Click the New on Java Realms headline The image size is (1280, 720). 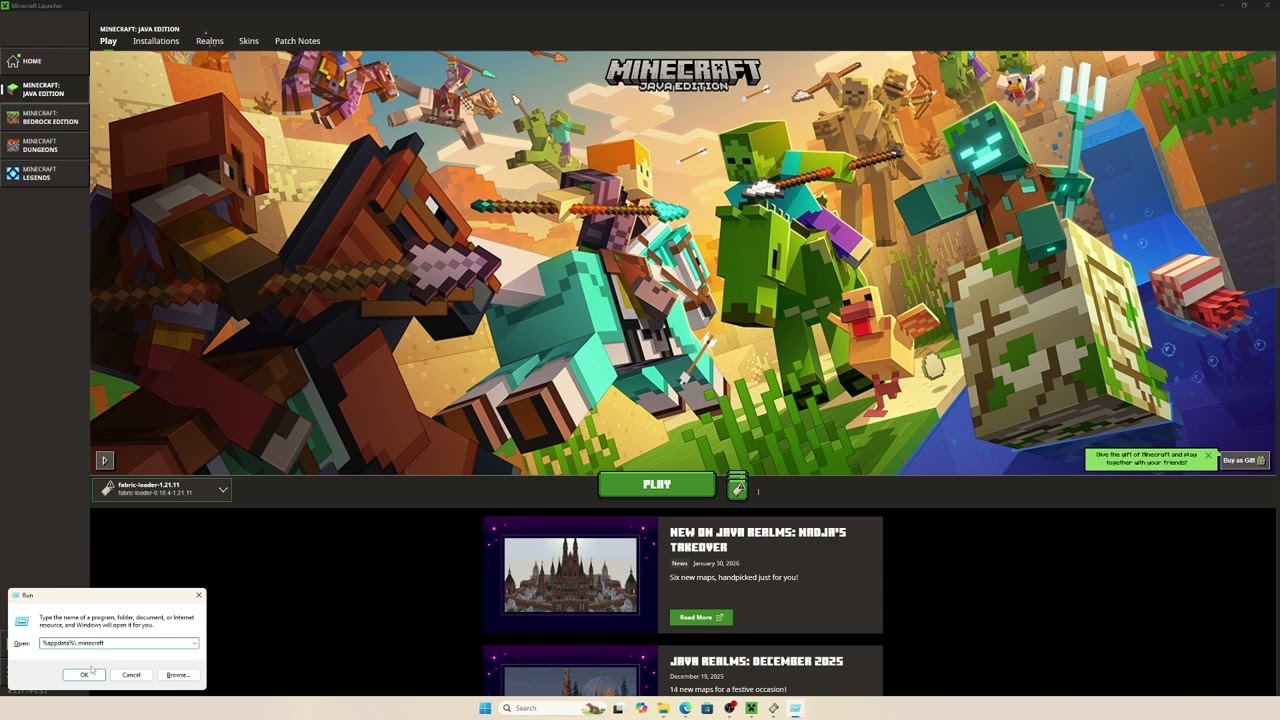(x=757, y=539)
